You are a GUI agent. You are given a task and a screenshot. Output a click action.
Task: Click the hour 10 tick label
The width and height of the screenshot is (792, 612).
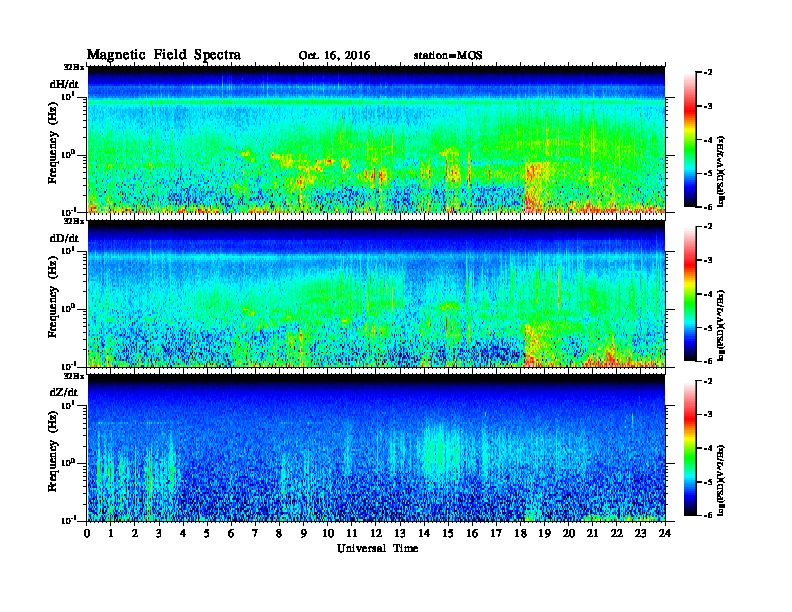tap(328, 533)
